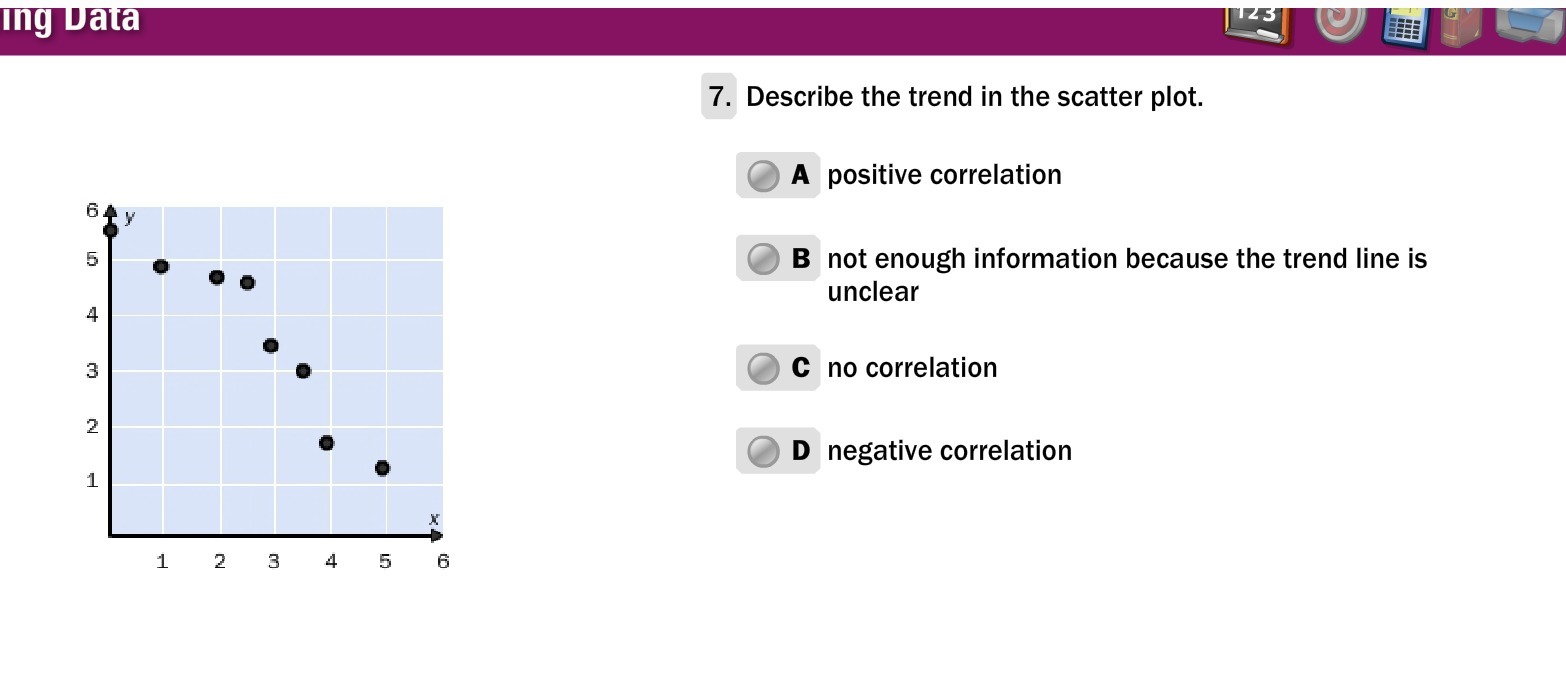
Task: Pick radio button for answer D
Action: (x=763, y=451)
